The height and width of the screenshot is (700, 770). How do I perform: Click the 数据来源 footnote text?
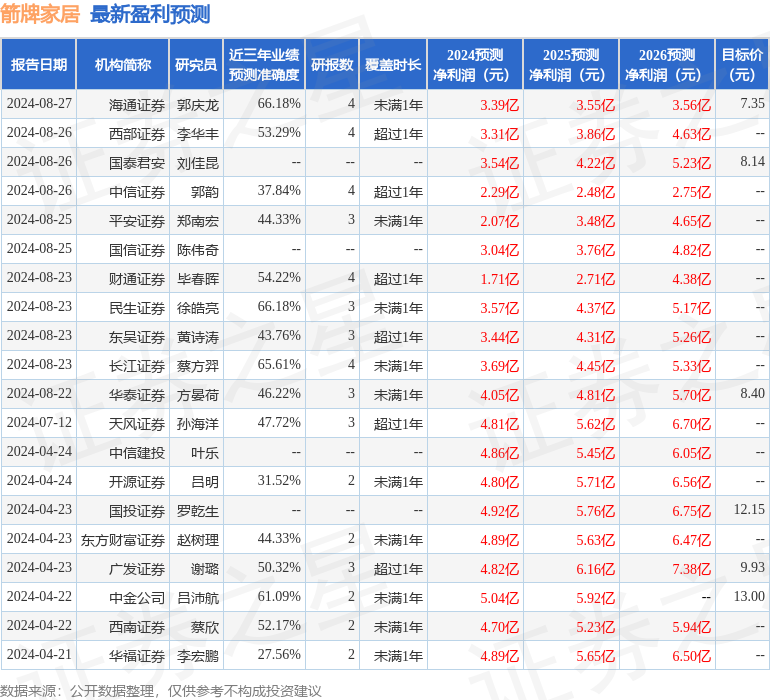click(161, 691)
